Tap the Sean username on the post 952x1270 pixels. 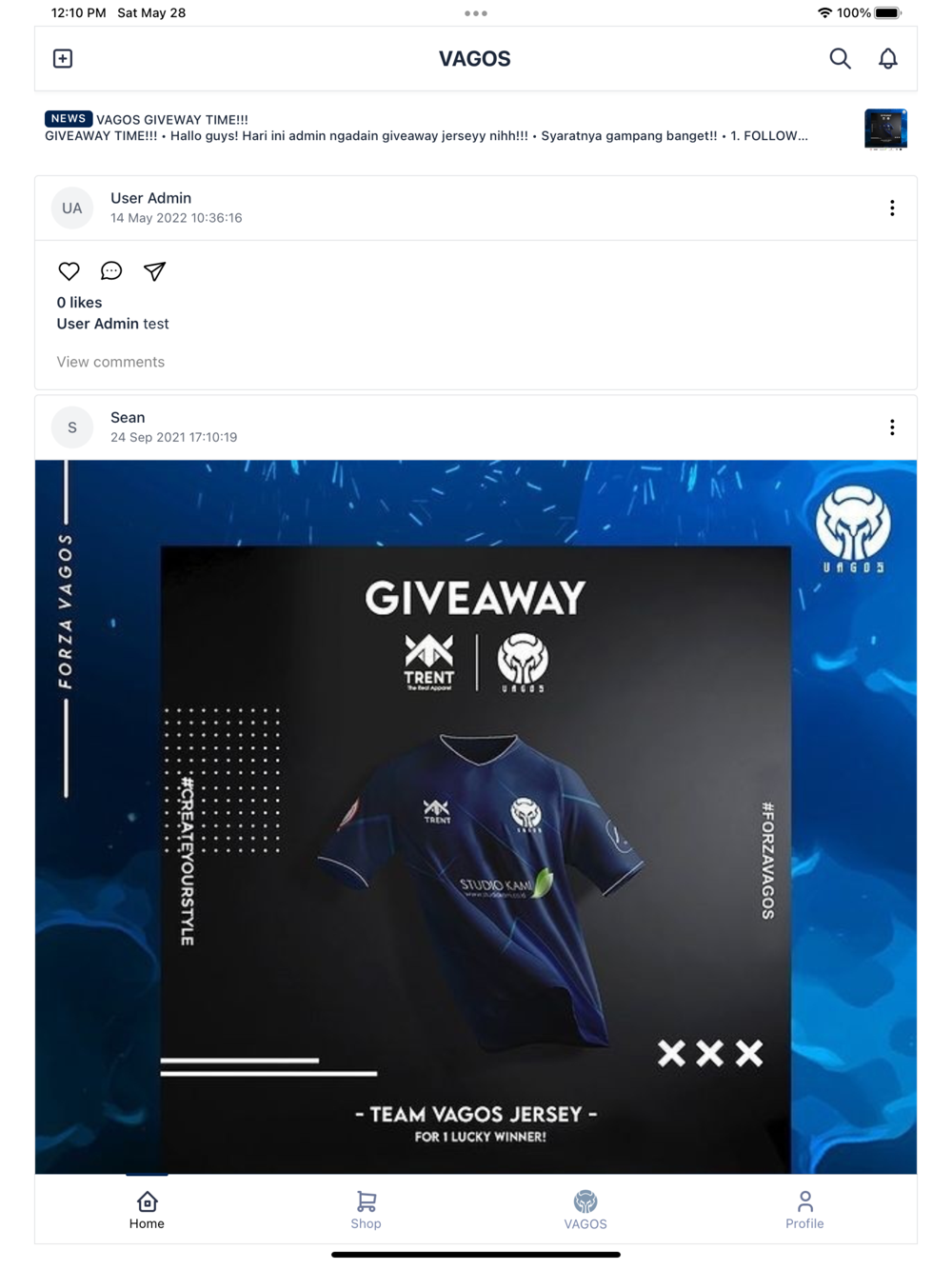click(128, 418)
